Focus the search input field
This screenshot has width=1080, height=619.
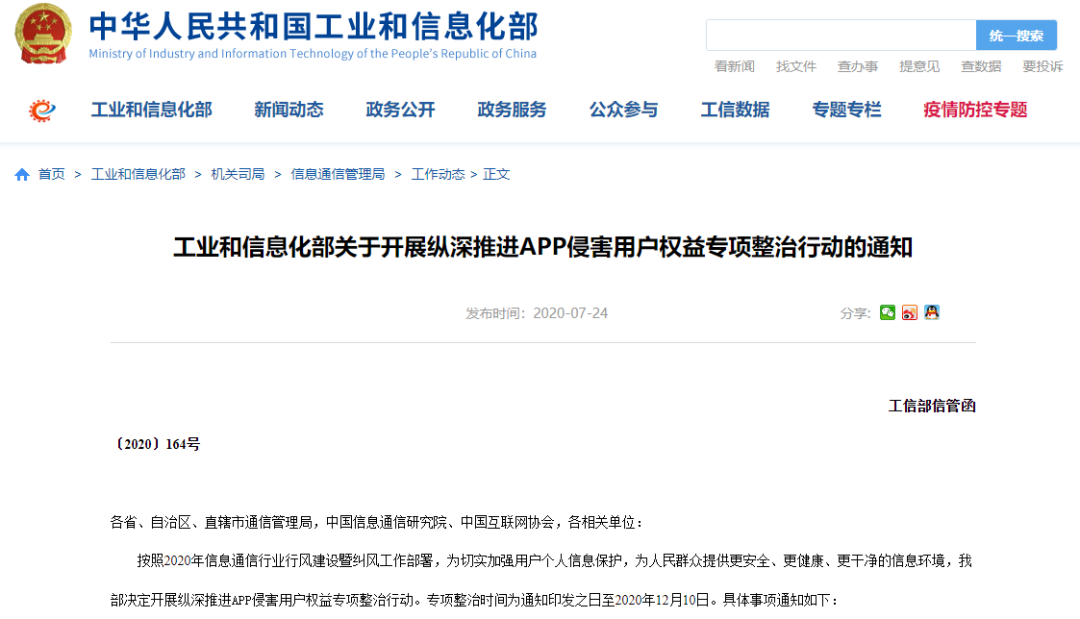click(840, 36)
